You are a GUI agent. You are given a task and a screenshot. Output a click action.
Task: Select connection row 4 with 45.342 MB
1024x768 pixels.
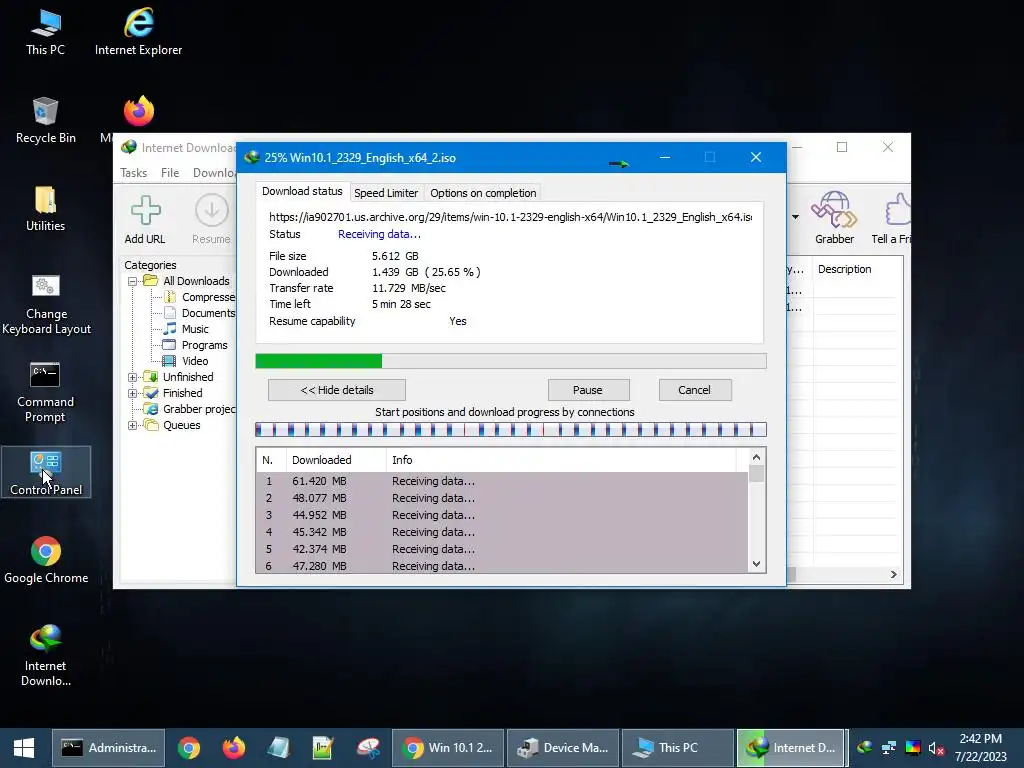502,532
